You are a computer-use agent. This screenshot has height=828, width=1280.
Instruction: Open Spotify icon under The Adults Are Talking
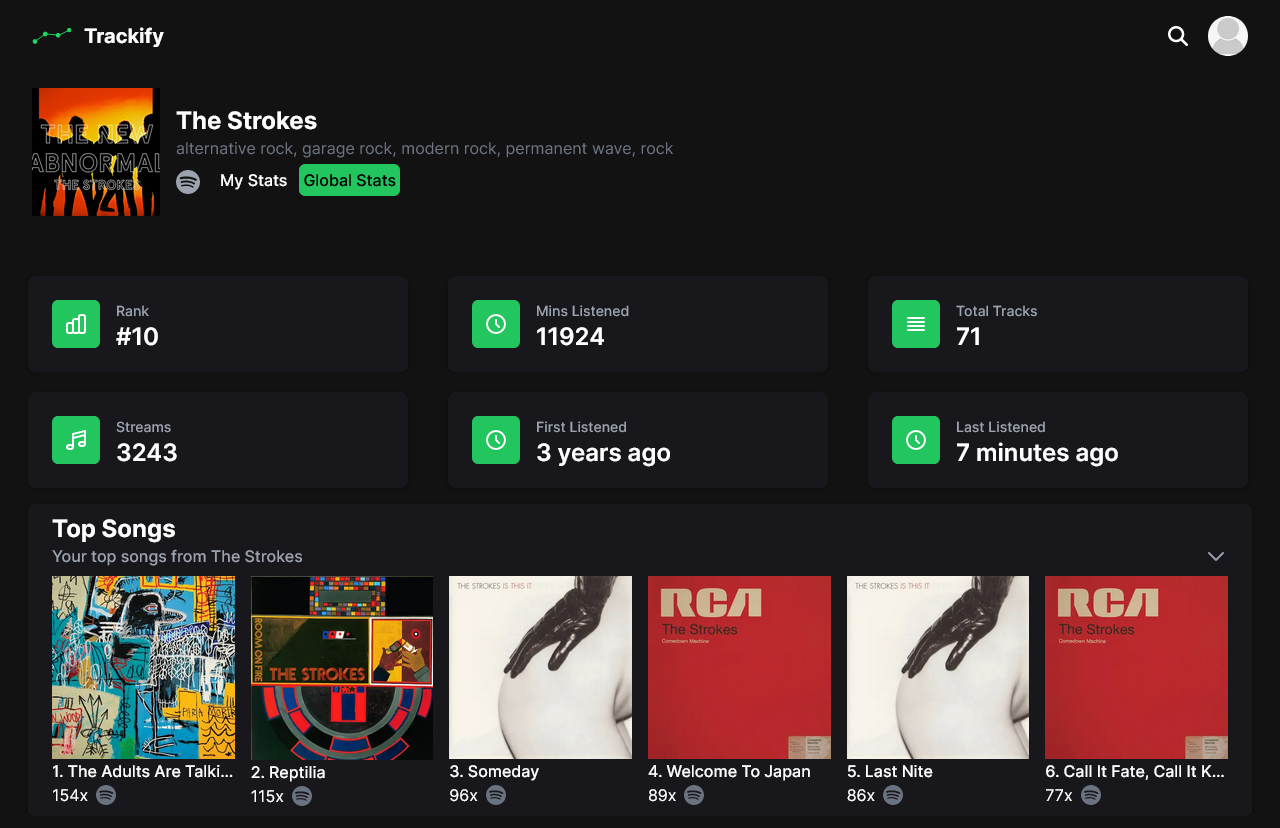tap(106, 795)
